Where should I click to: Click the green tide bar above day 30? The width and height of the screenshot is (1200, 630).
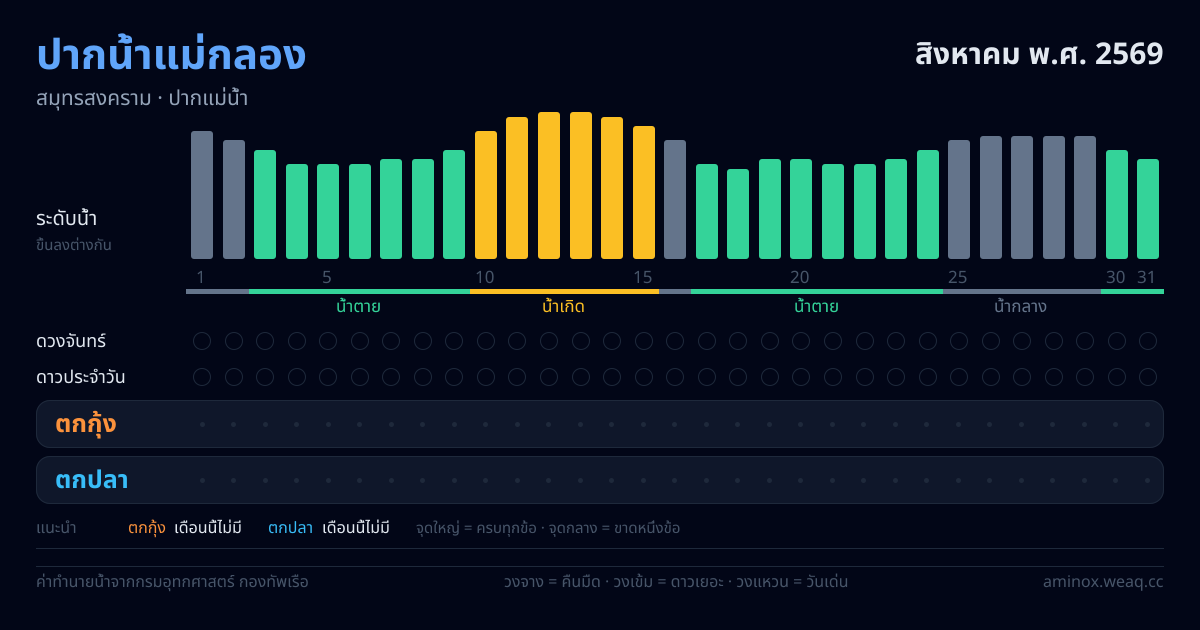point(1117,204)
